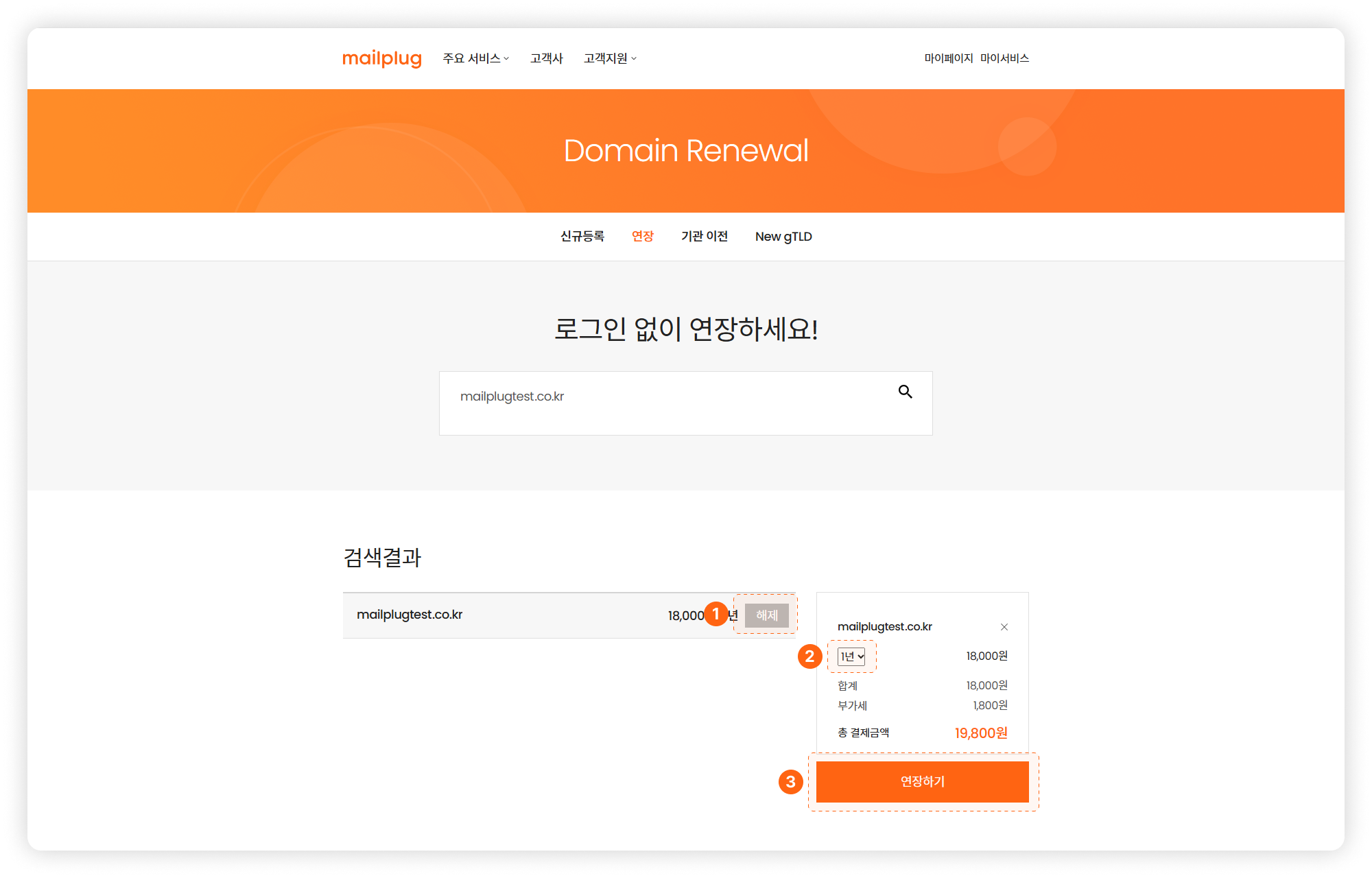Open the 고객사 menu item

[x=546, y=58]
